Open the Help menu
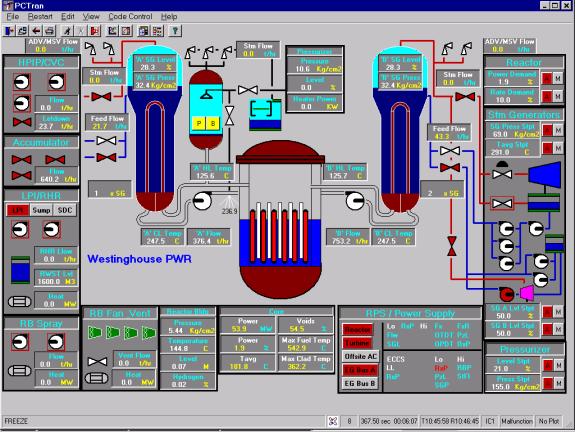Screen dimensions: 575x432 coord(169,17)
